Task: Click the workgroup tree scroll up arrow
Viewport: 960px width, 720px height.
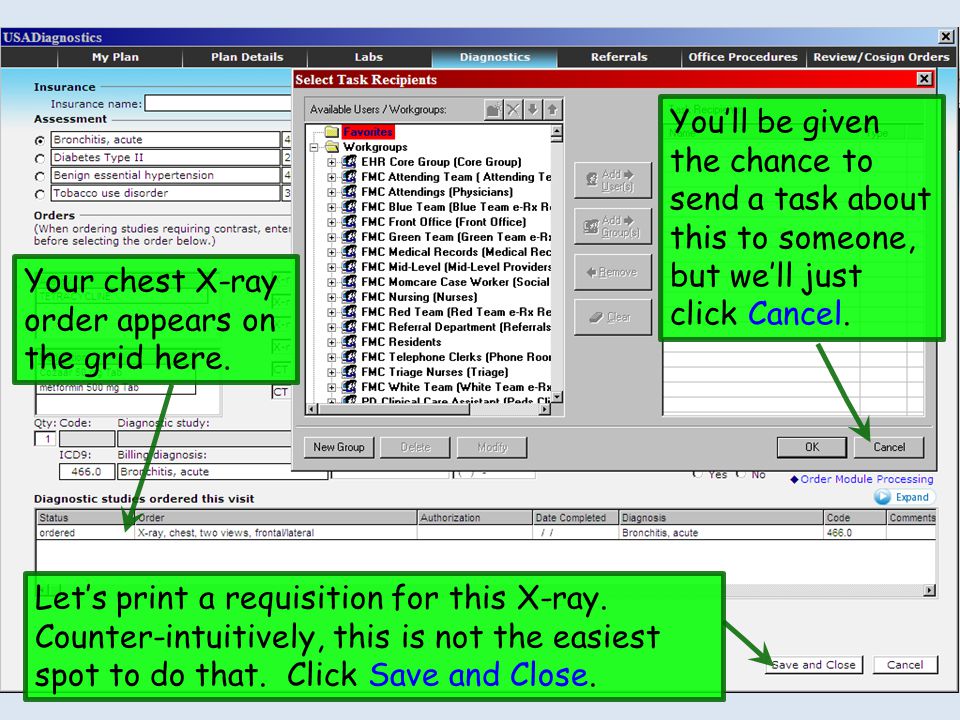Action: tap(557, 130)
